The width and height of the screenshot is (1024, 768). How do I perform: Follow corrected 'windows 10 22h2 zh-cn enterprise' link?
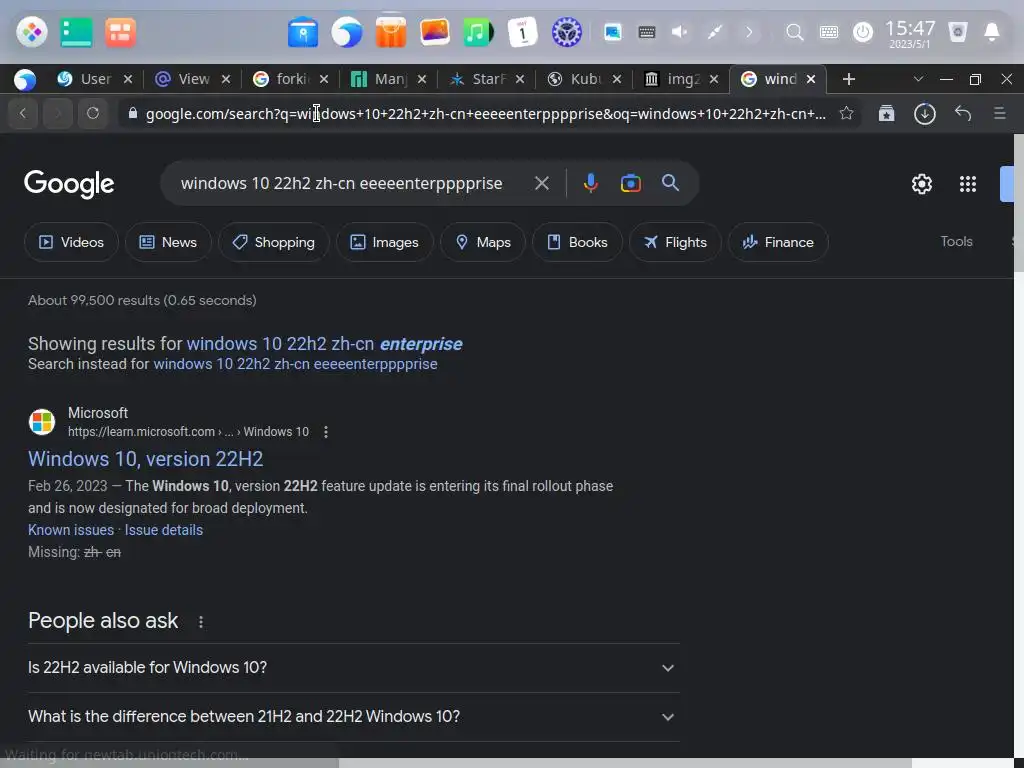pyautogui.click(x=325, y=344)
